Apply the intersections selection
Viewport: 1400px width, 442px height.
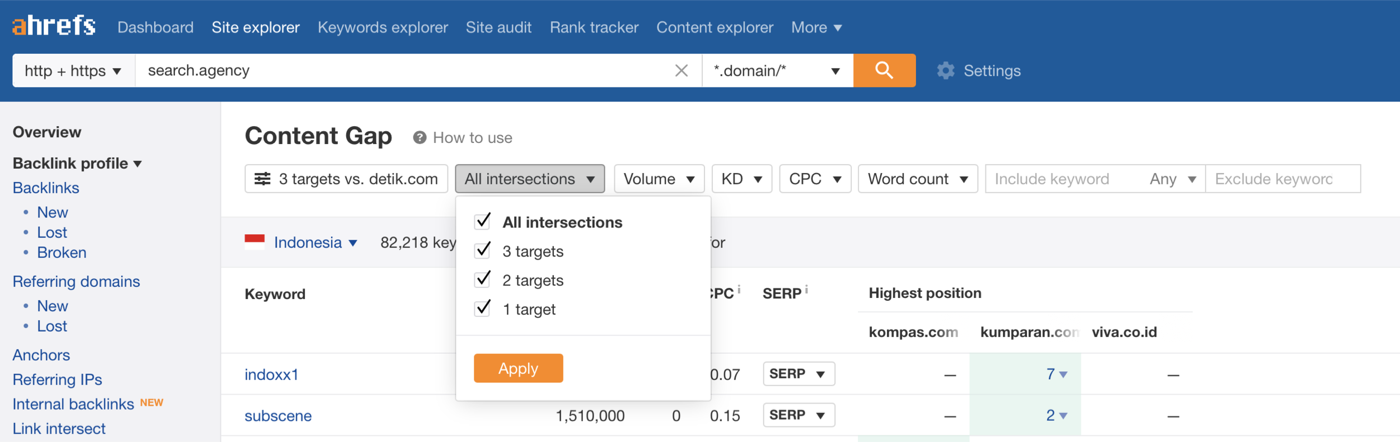(x=518, y=368)
